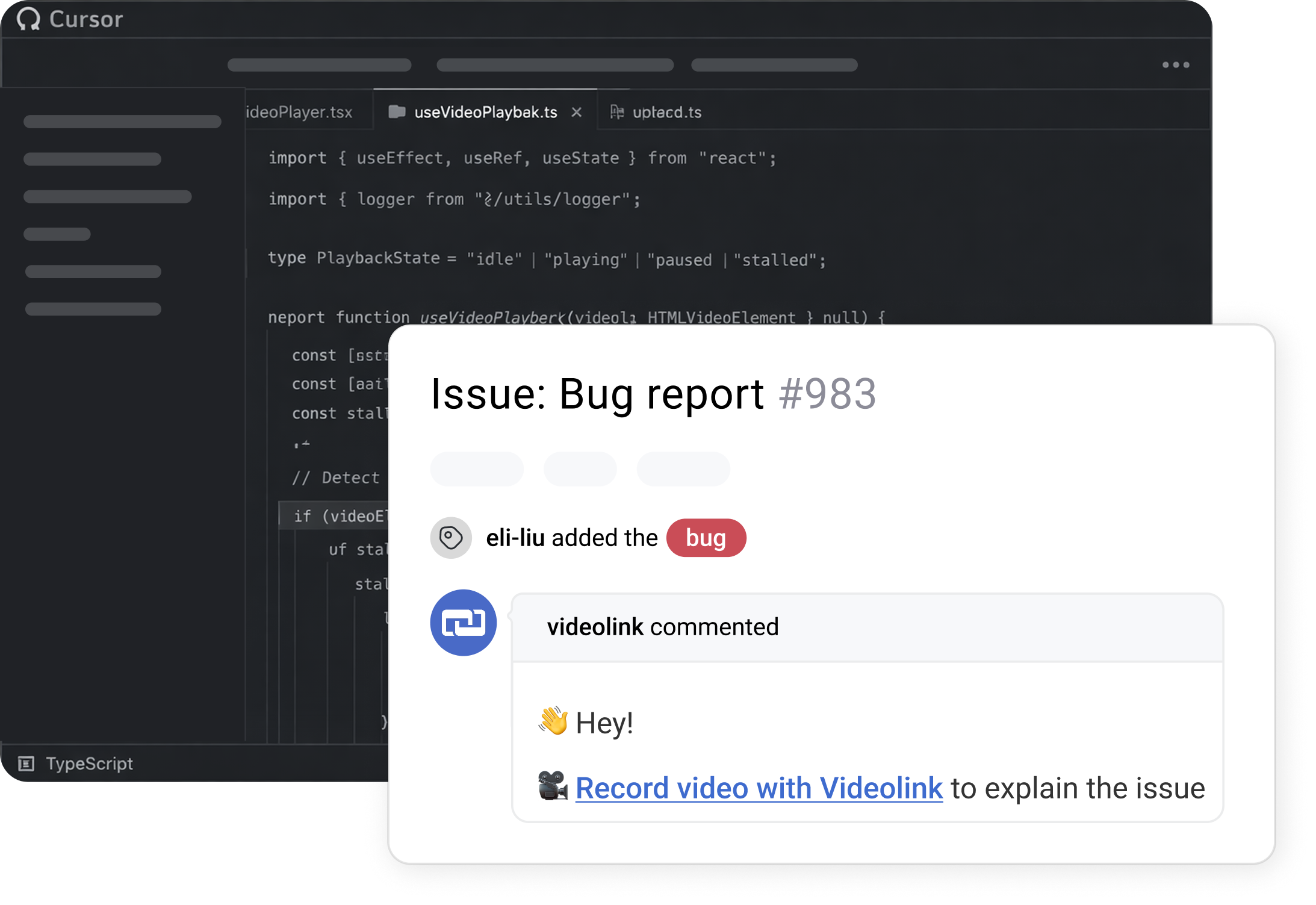1316x905 pixels.
Task: Click the file icon on uptacd.ts tab
Action: [x=617, y=112]
